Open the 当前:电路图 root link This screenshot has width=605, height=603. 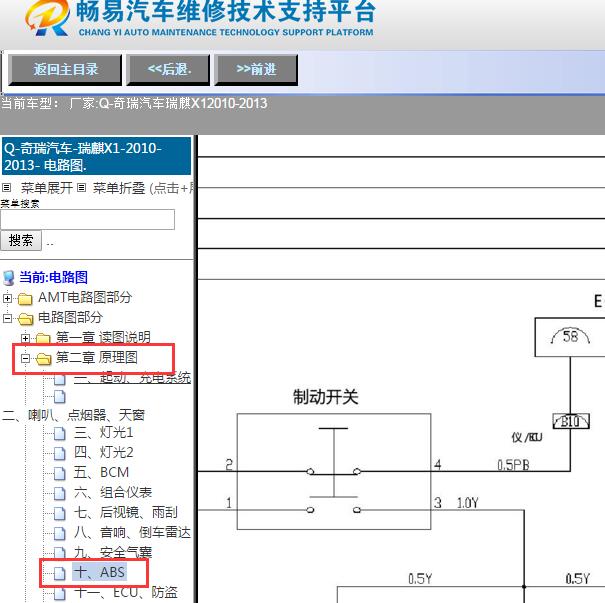pos(53,277)
